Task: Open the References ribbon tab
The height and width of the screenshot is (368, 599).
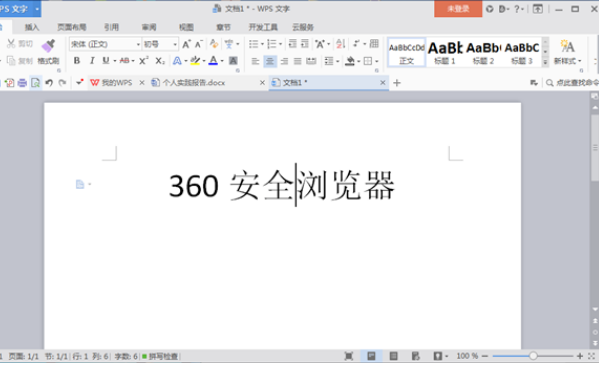Action: [x=111, y=27]
